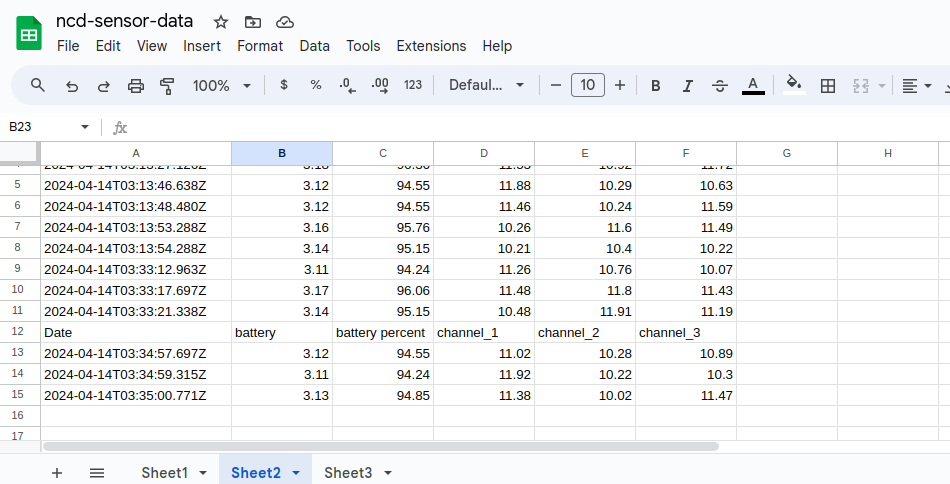This screenshot has height=484, width=950.
Task: Toggle strikethrough formatting
Action: click(720, 86)
